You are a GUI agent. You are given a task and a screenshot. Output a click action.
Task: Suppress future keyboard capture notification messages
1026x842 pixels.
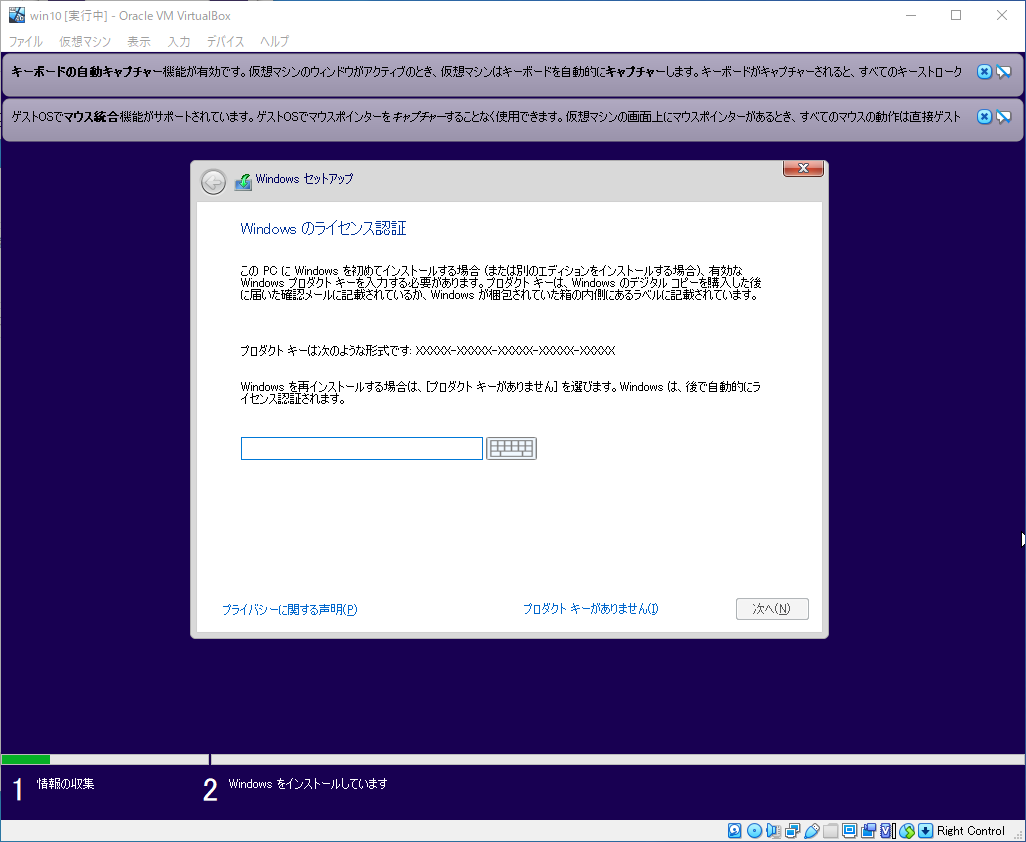coord(1004,71)
